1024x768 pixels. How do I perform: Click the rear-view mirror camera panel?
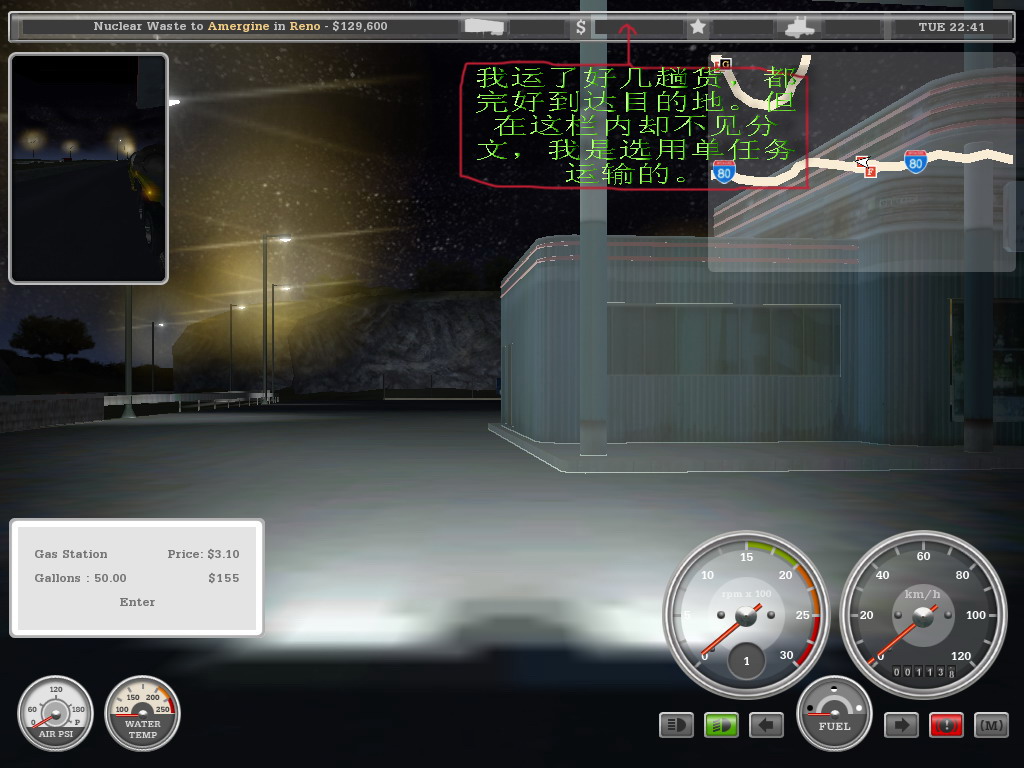point(88,168)
